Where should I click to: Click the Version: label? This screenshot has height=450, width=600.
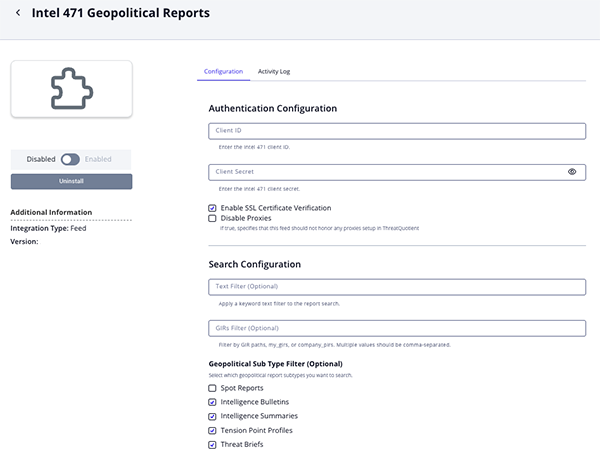point(24,242)
